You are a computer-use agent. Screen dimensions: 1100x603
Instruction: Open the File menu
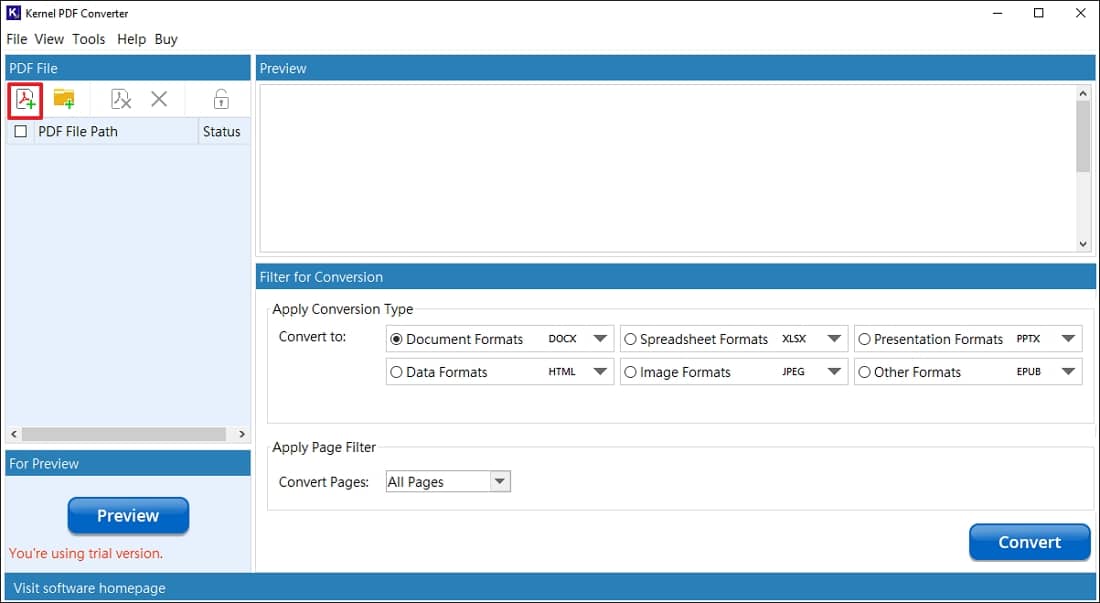(x=16, y=39)
